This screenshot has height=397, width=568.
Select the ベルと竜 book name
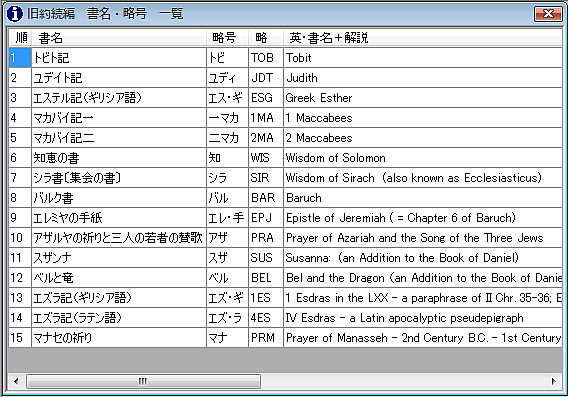[x=119, y=278]
